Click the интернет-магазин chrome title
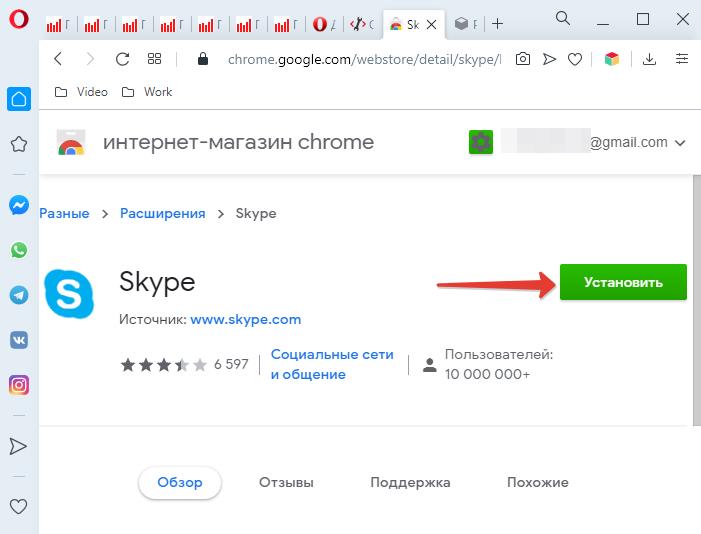 238,142
